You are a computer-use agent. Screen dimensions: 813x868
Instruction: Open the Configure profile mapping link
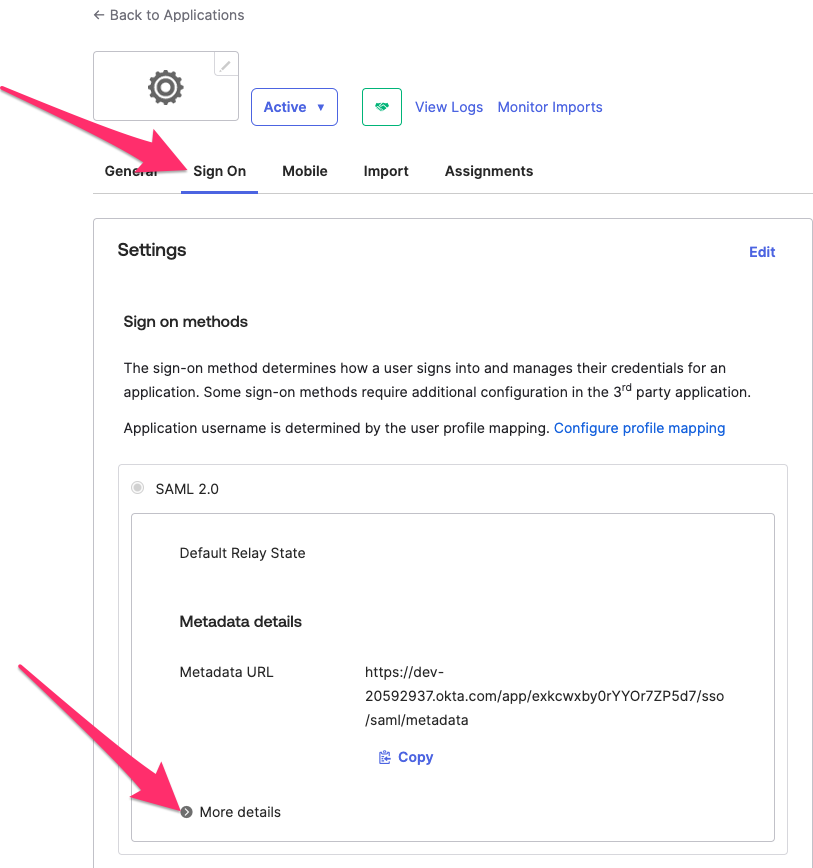pos(639,428)
